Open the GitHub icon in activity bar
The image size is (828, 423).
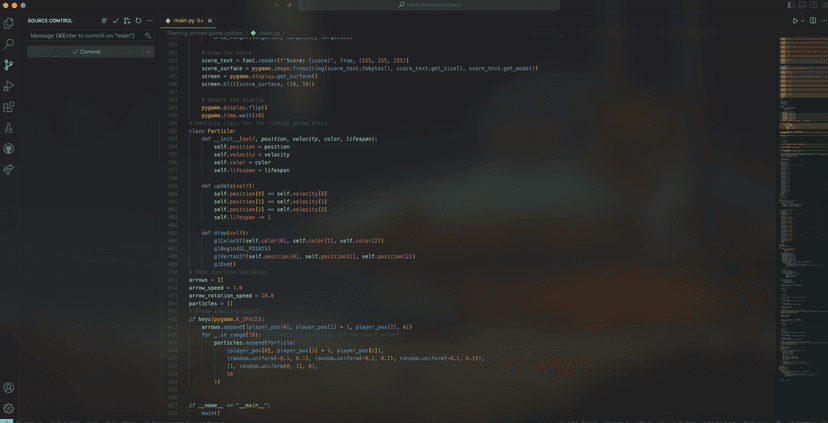pyautogui.click(x=9, y=149)
